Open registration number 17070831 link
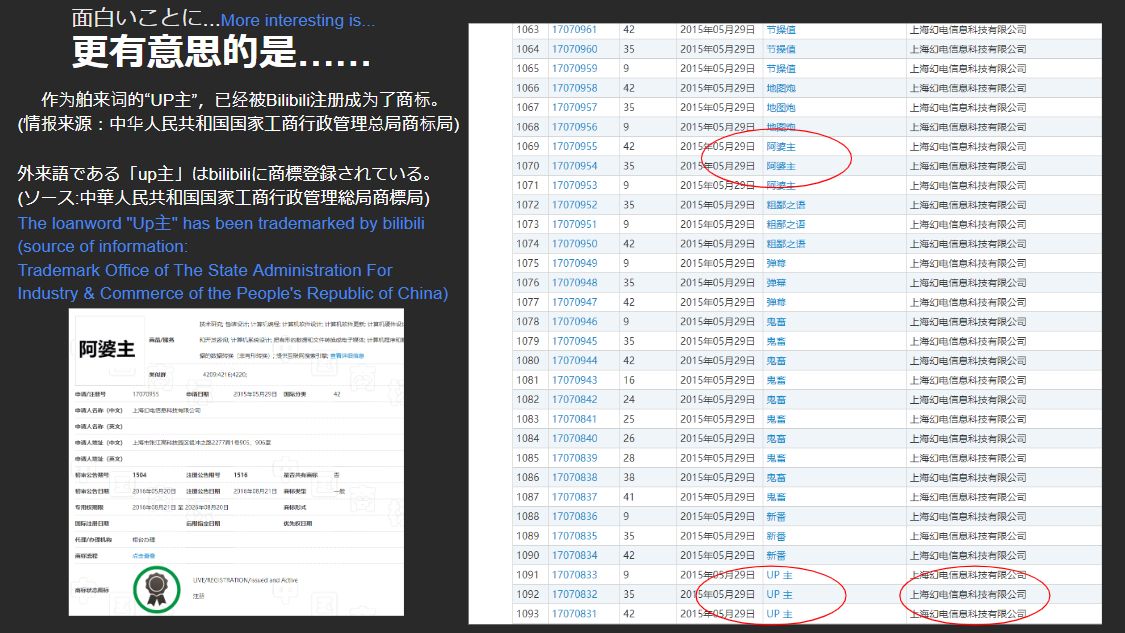1125x633 pixels. [574, 614]
